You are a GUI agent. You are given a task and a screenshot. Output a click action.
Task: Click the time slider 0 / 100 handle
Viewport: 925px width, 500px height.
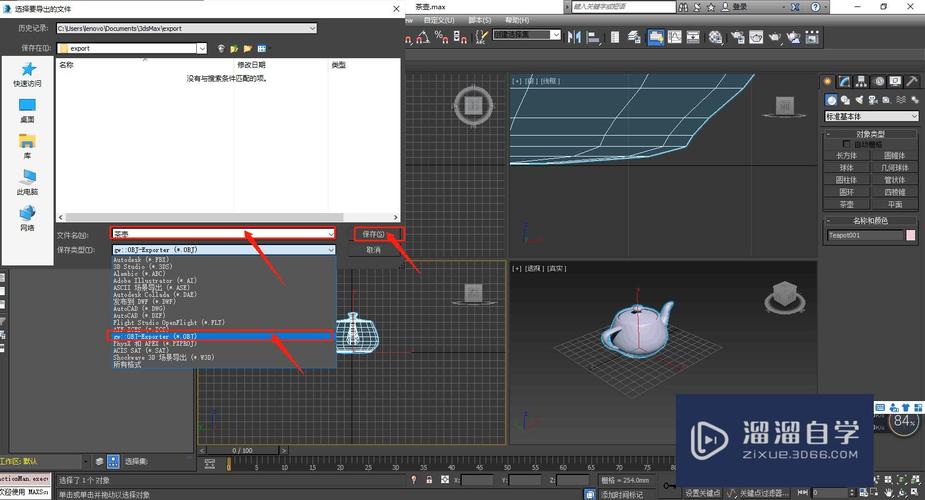point(242,450)
